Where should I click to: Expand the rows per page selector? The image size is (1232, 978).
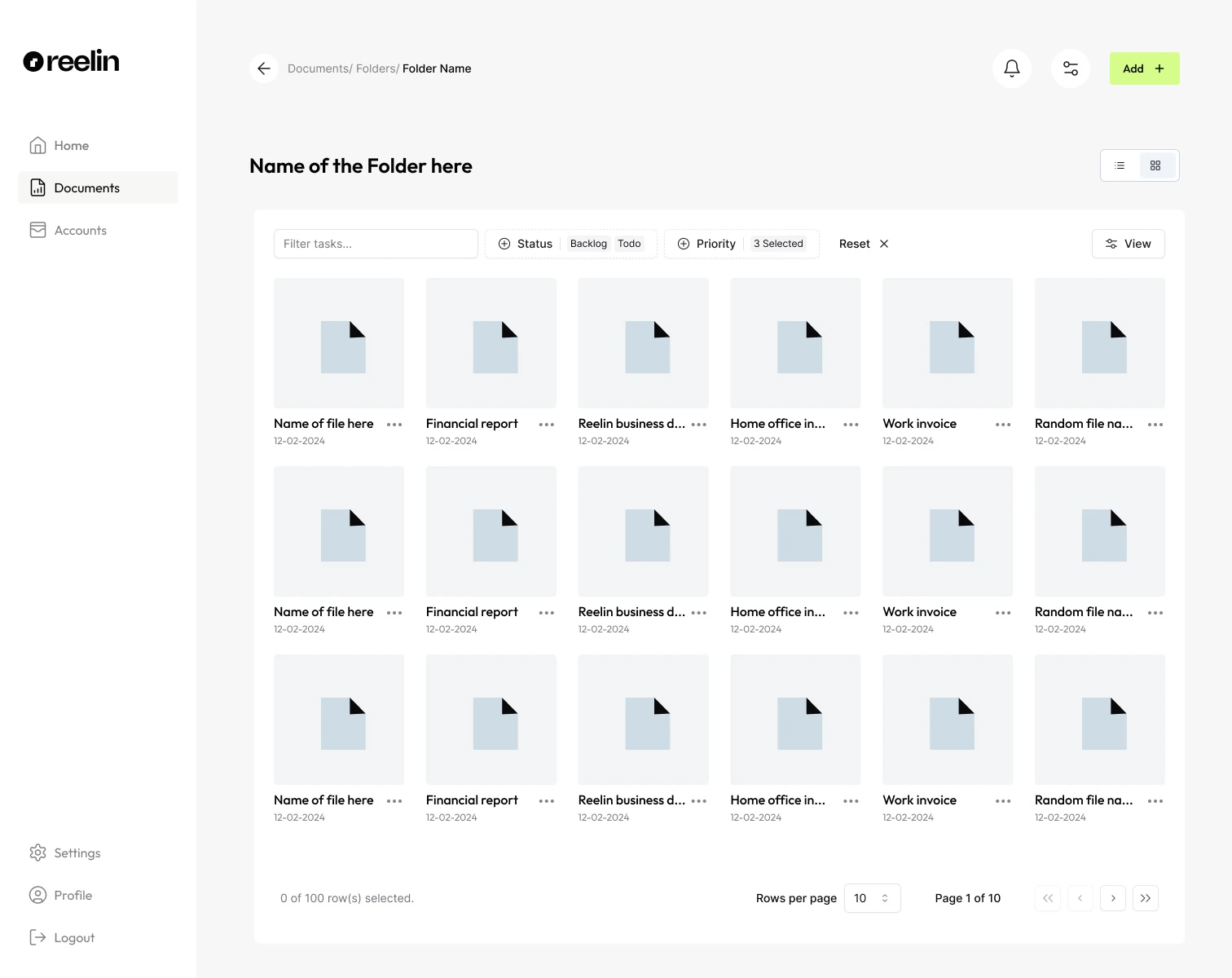pyautogui.click(x=872, y=898)
